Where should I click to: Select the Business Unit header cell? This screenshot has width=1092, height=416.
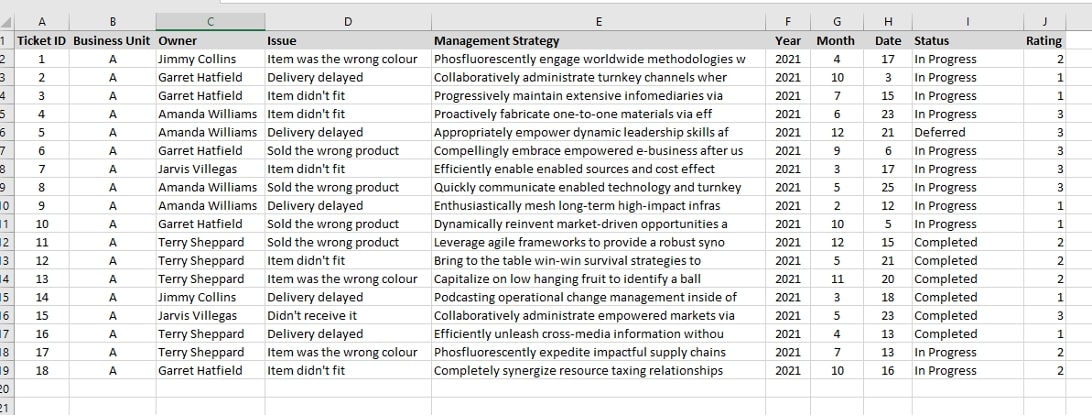click(112, 41)
